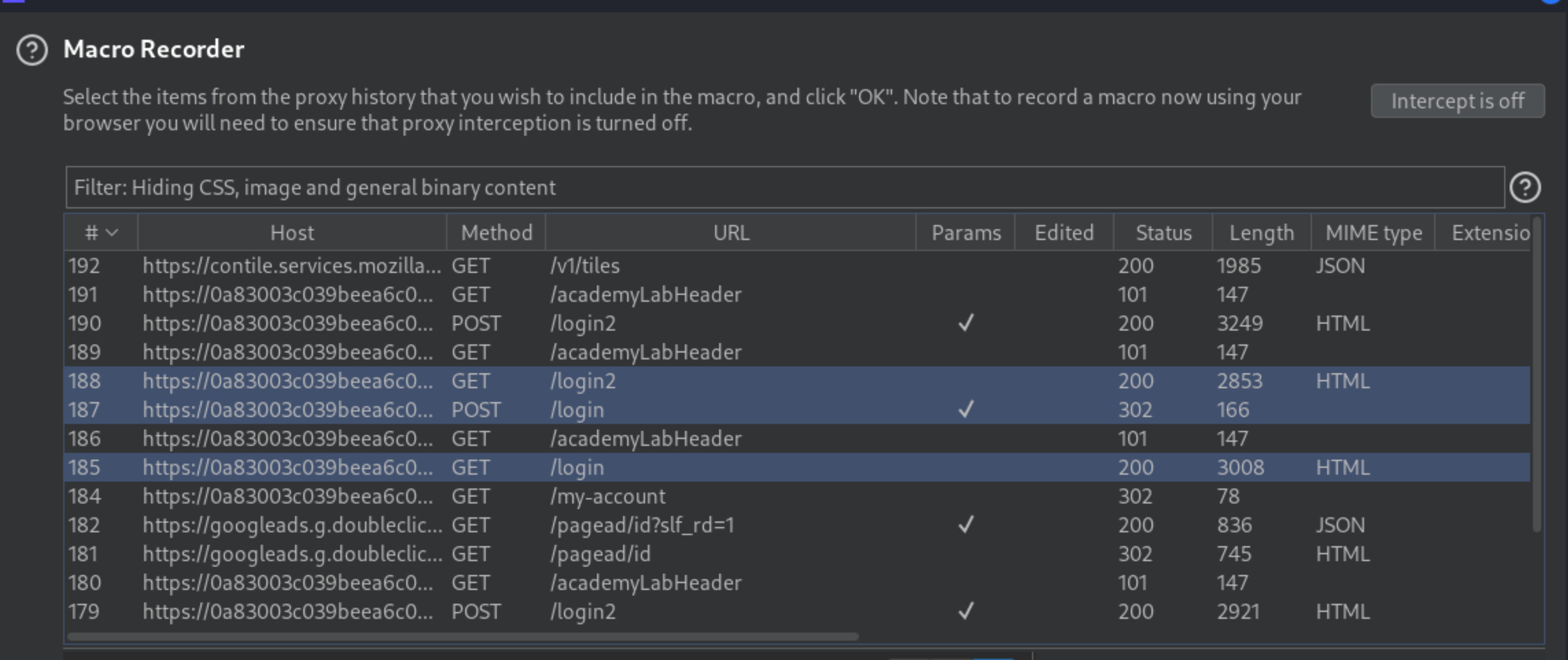Select request 192 to /v1/tiles
The height and width of the screenshot is (660, 1568).
(x=797, y=265)
